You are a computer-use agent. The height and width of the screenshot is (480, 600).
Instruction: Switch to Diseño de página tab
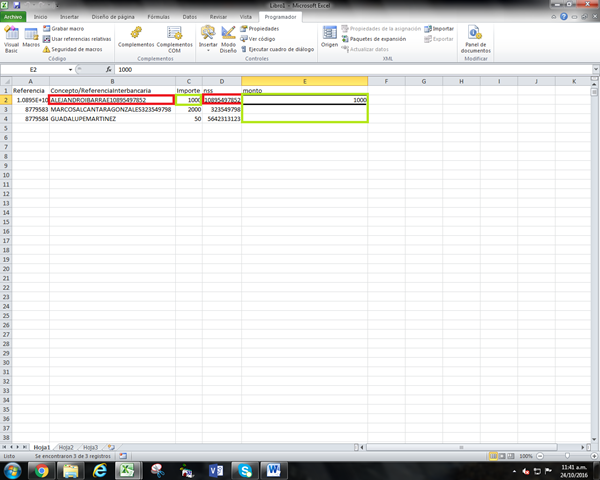113,17
